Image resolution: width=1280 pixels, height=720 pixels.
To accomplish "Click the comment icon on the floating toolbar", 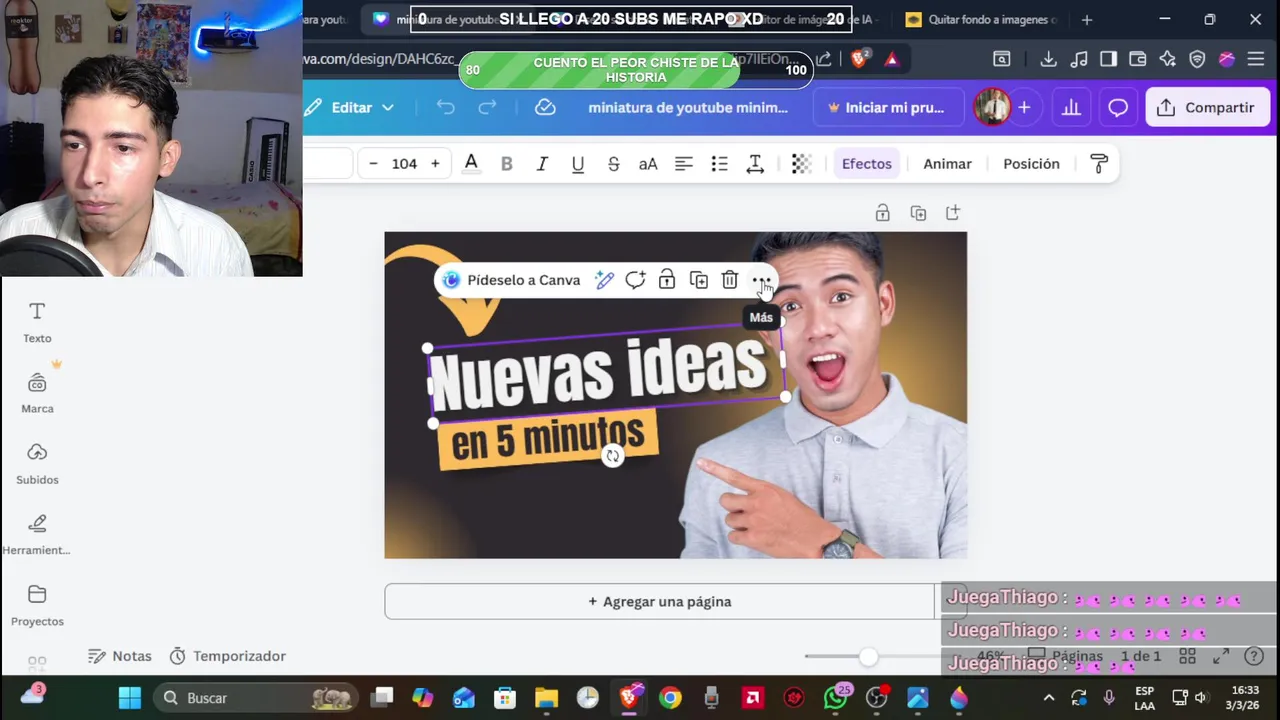I will point(635,280).
